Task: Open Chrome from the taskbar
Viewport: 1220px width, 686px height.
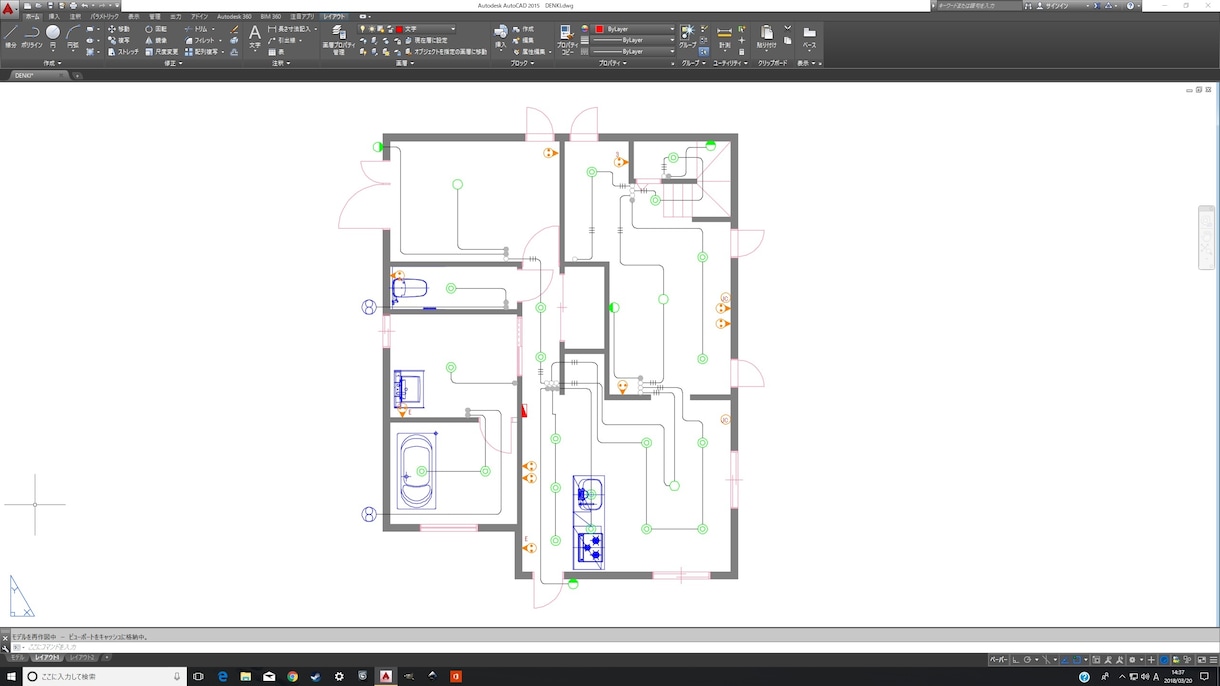Action: pos(292,676)
